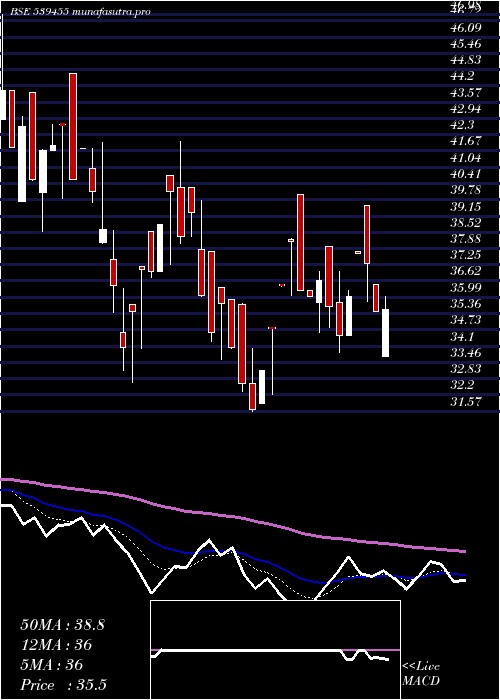Click the 31.57 price axis label
The image size is (500, 700).
point(466,401)
